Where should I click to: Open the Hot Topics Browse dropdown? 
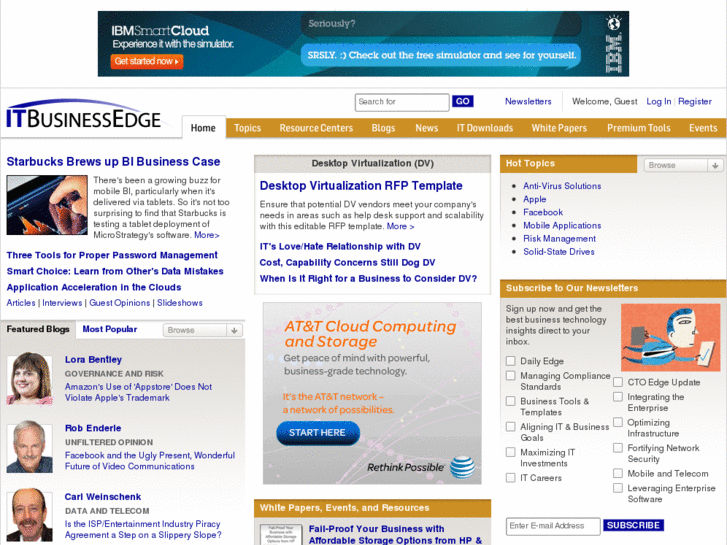coord(682,165)
